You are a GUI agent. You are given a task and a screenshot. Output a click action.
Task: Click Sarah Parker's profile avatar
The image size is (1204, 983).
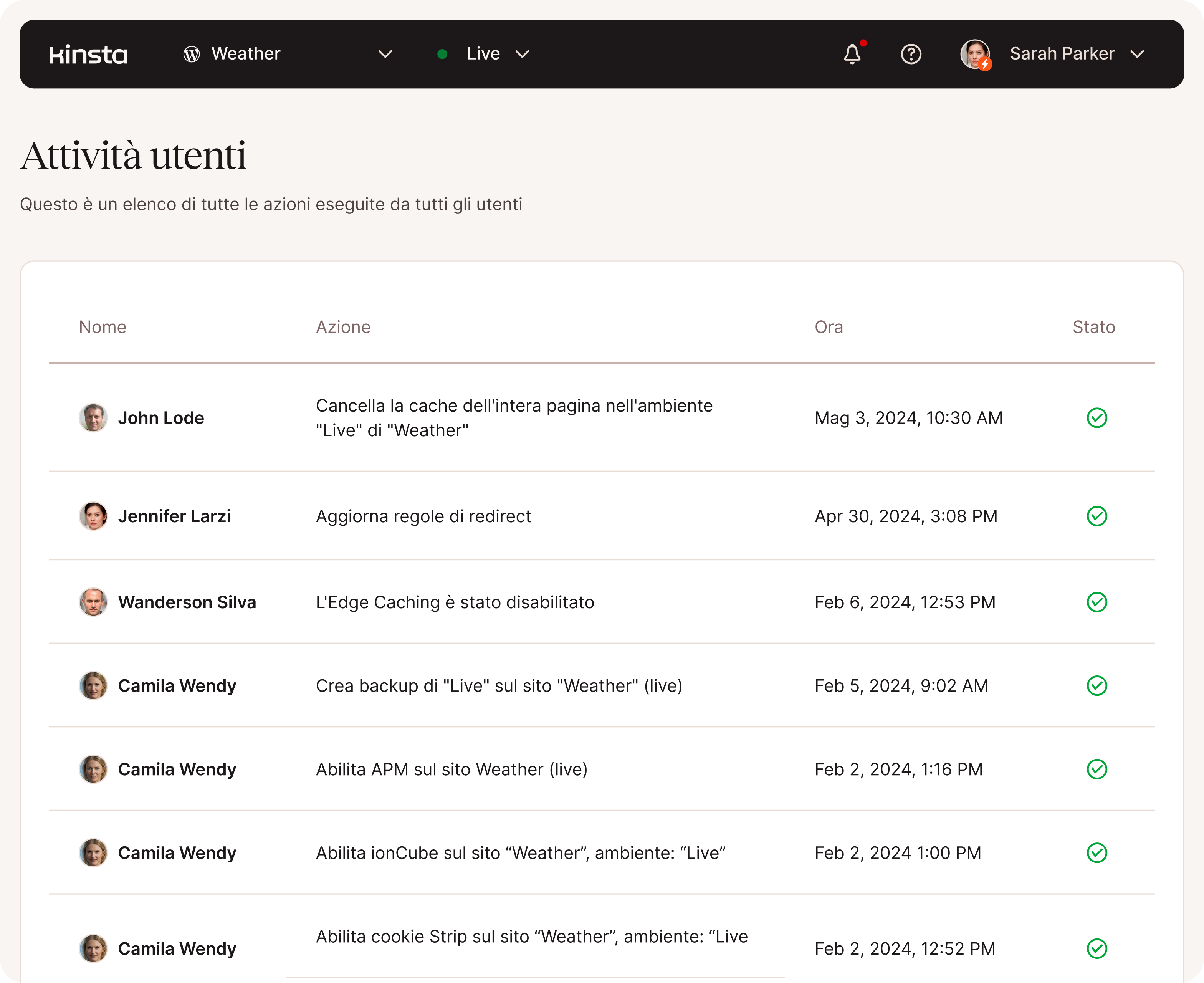pos(975,55)
